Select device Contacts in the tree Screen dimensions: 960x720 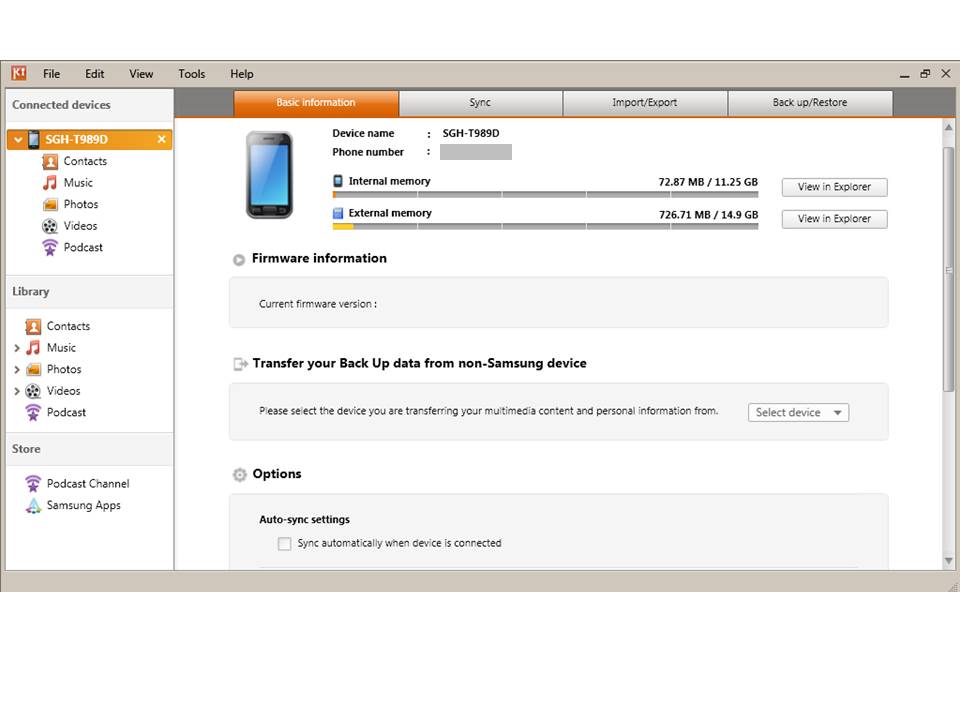pyautogui.click(x=85, y=162)
